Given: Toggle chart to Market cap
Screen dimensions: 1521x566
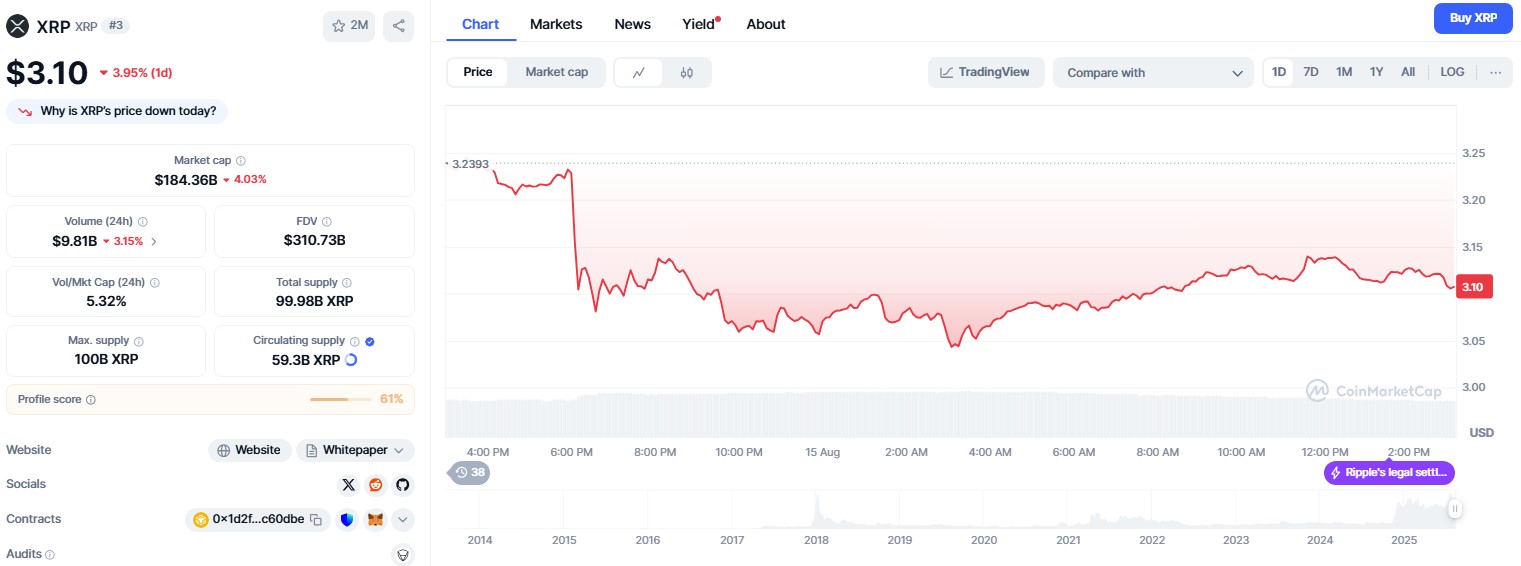Looking at the screenshot, I should [556, 72].
